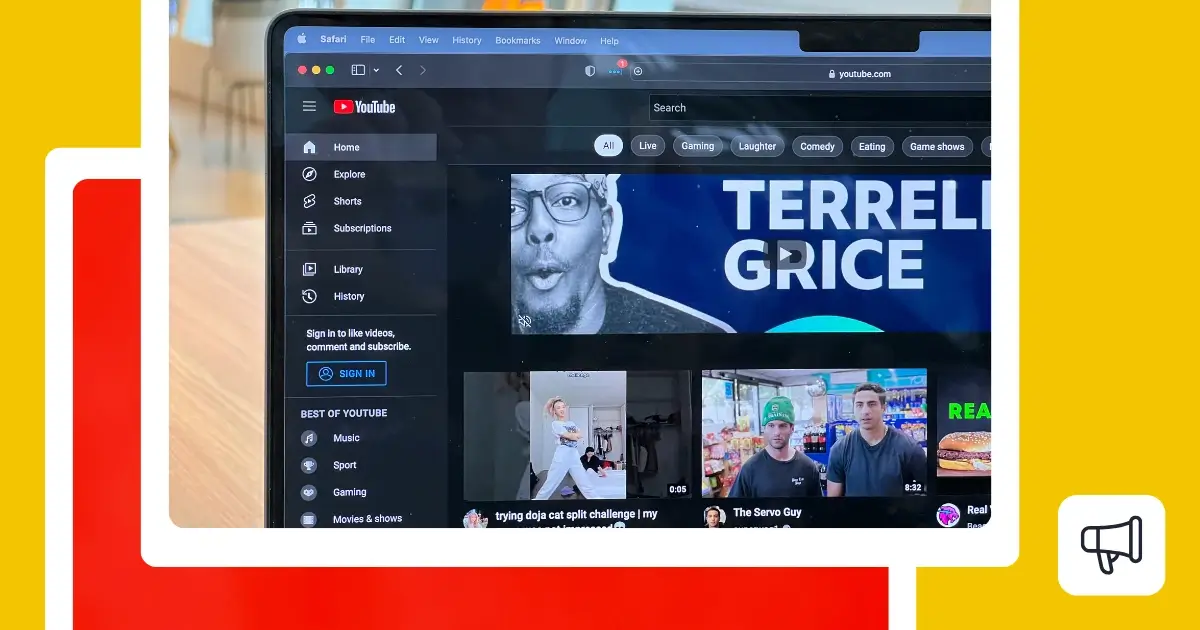
Task: Open the YouTube hamburger guide menu
Action: click(x=309, y=106)
